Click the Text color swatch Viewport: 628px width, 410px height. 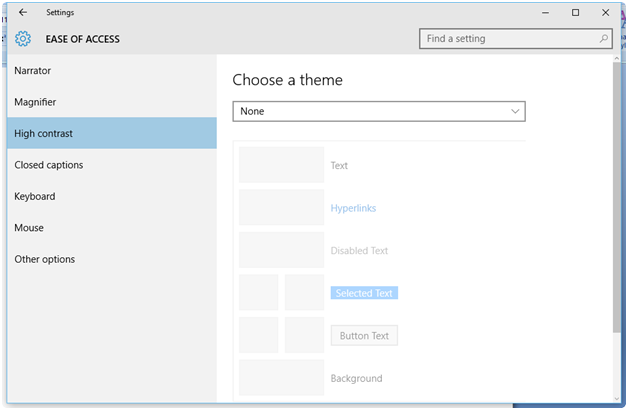click(281, 165)
